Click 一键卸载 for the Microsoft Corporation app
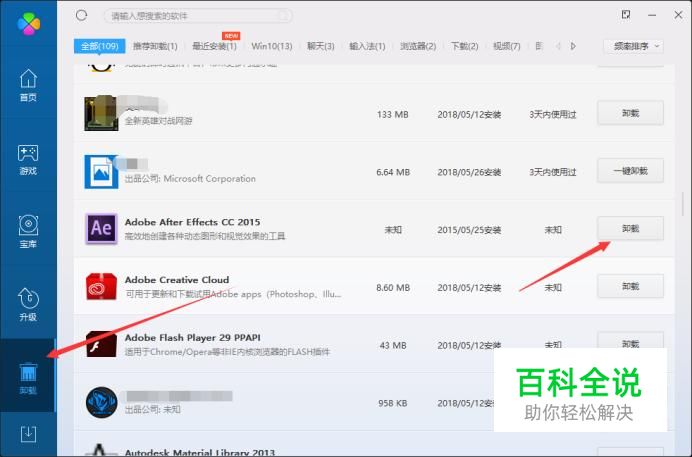 click(x=630, y=170)
